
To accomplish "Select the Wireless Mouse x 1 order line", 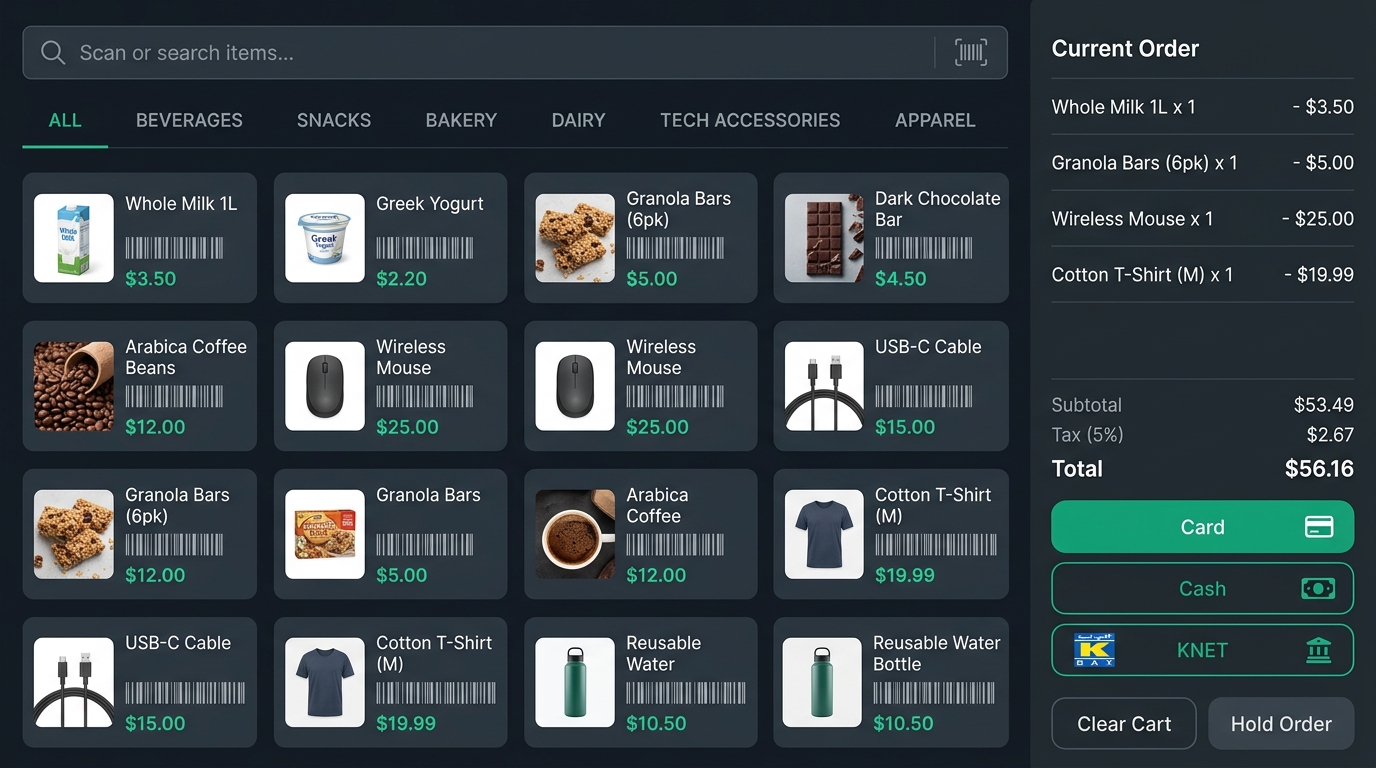I will tap(1203, 219).
